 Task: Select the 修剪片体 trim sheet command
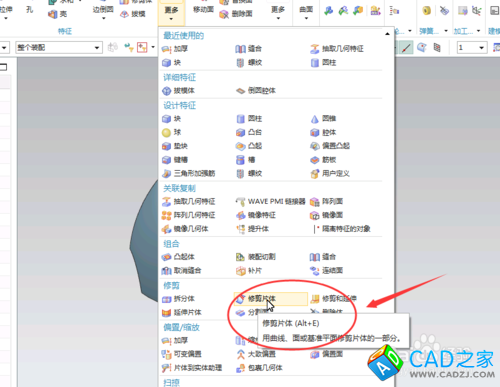coord(270,299)
